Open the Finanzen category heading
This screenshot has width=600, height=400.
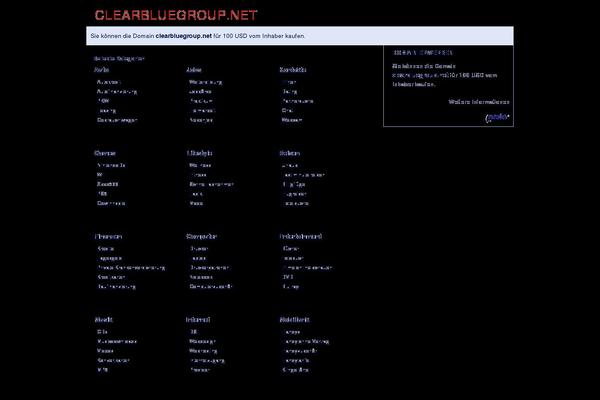click(x=108, y=237)
